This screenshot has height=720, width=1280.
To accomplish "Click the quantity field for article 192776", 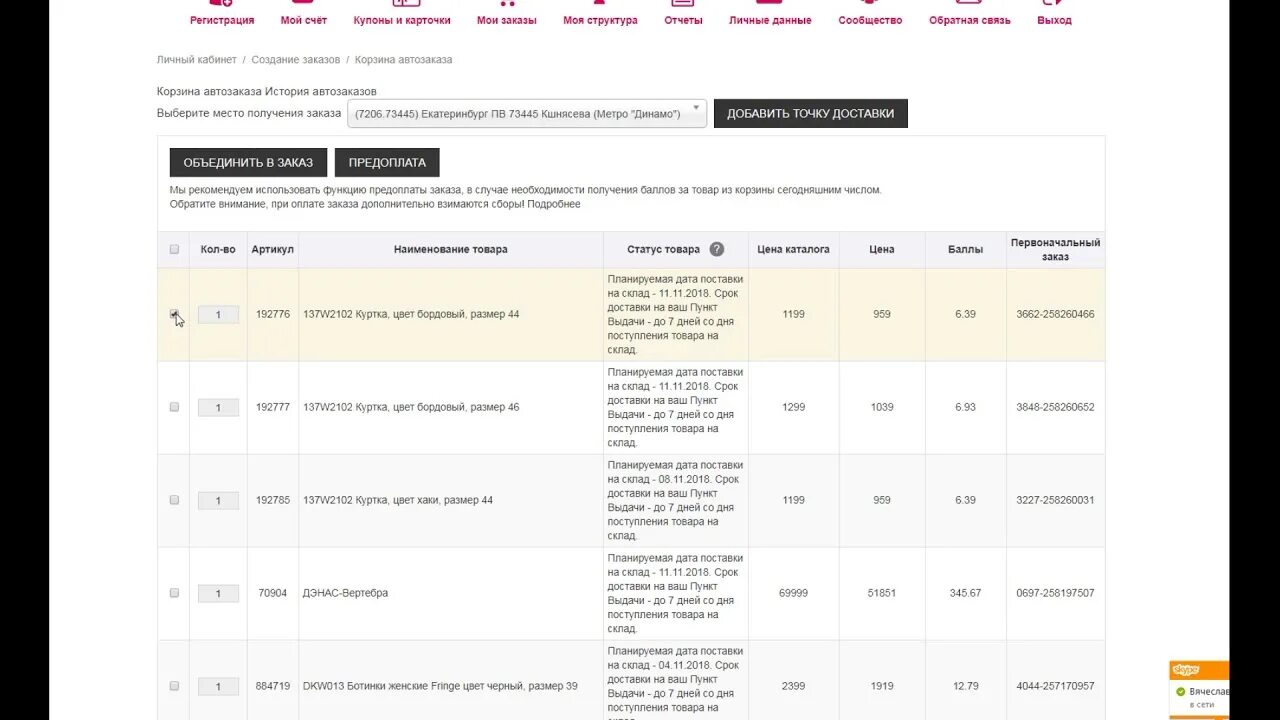I will (x=218, y=314).
